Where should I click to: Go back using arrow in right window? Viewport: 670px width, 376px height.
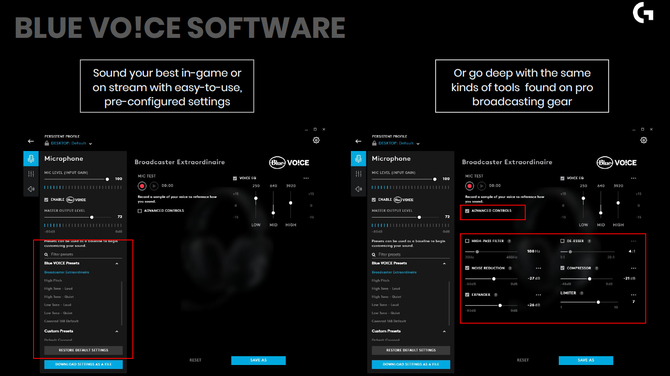358,141
